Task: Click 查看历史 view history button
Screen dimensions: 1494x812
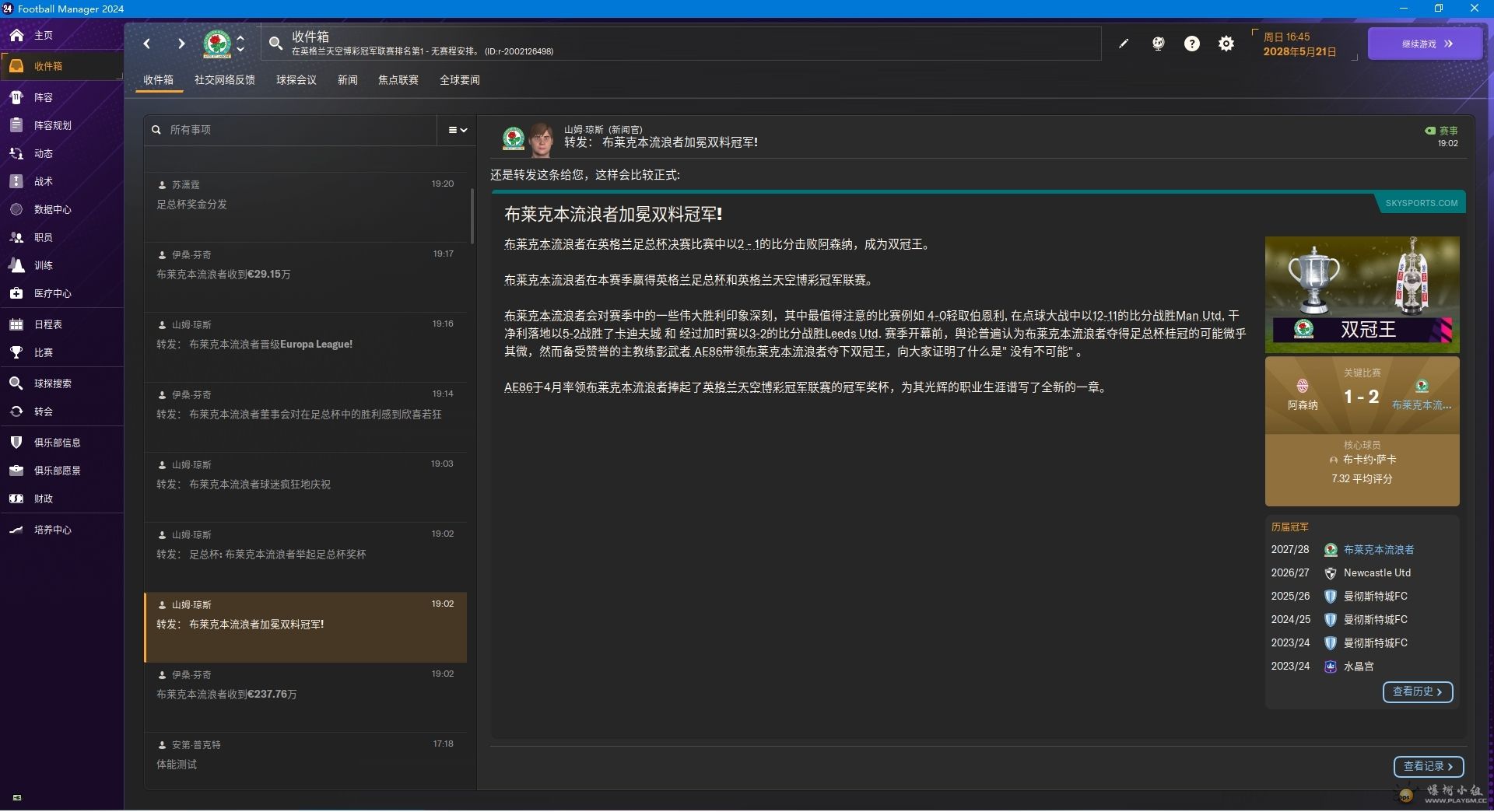Action: [x=1418, y=691]
